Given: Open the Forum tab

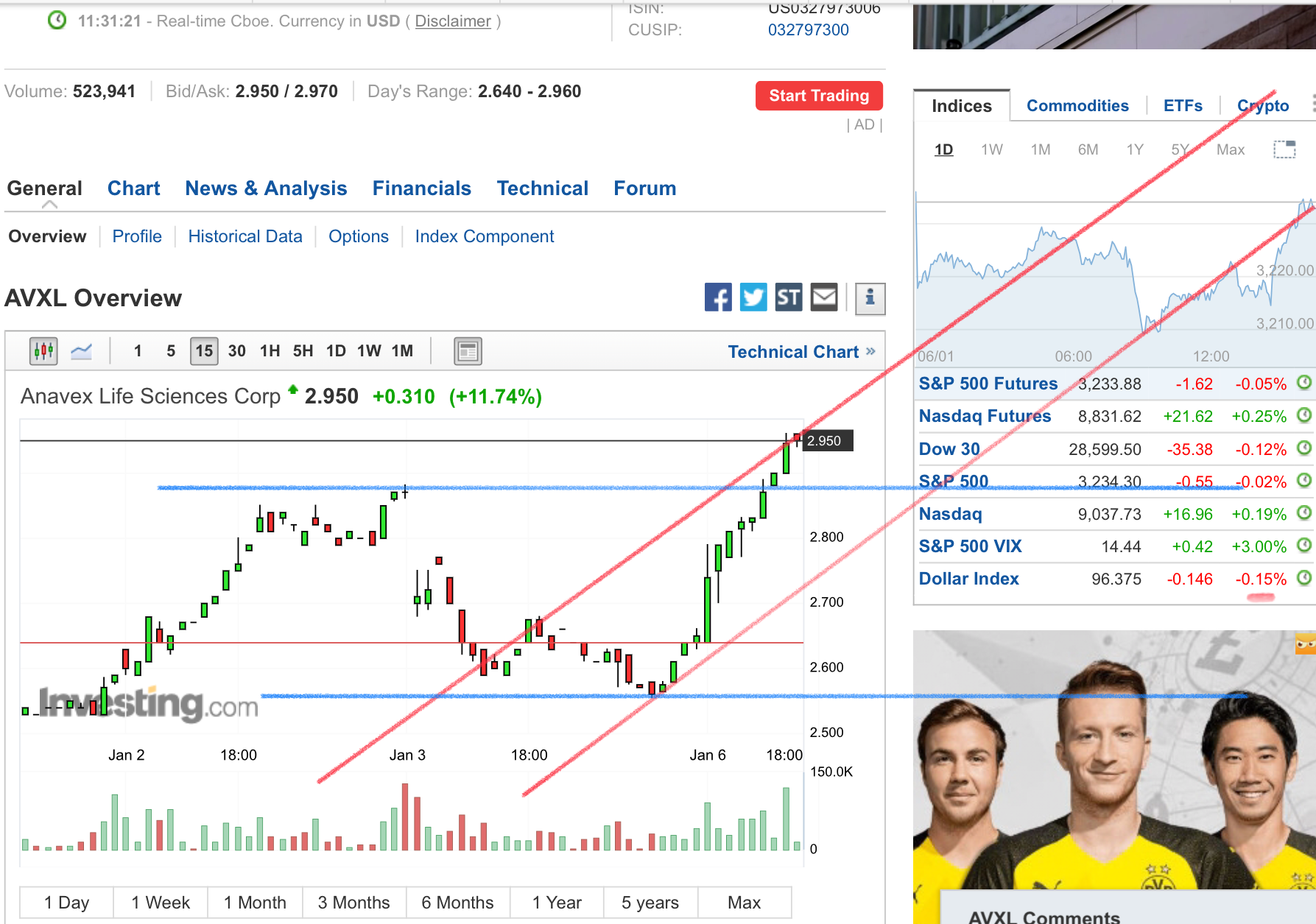Looking at the screenshot, I should pyautogui.click(x=644, y=188).
